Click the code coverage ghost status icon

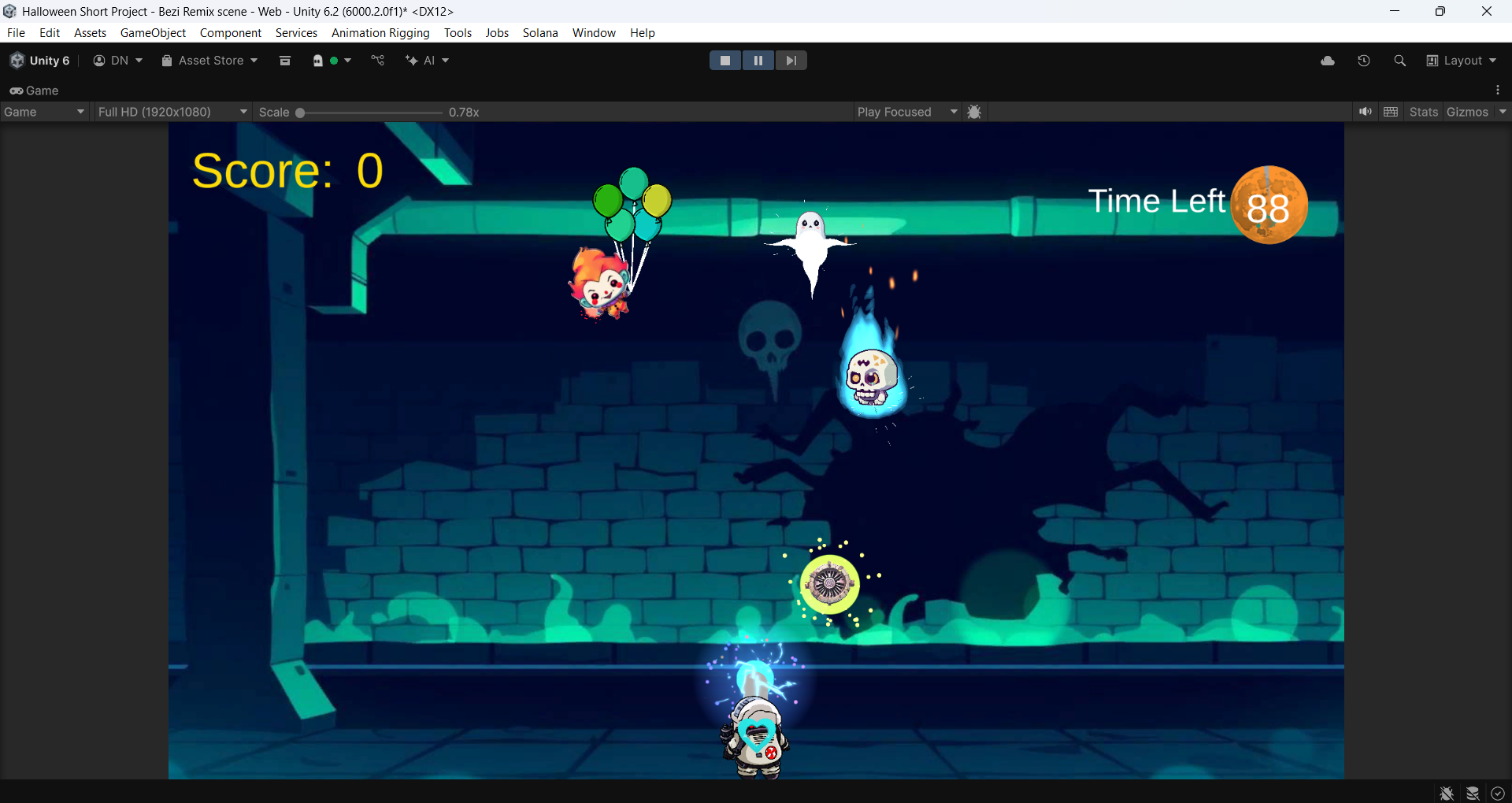pyautogui.click(x=317, y=60)
